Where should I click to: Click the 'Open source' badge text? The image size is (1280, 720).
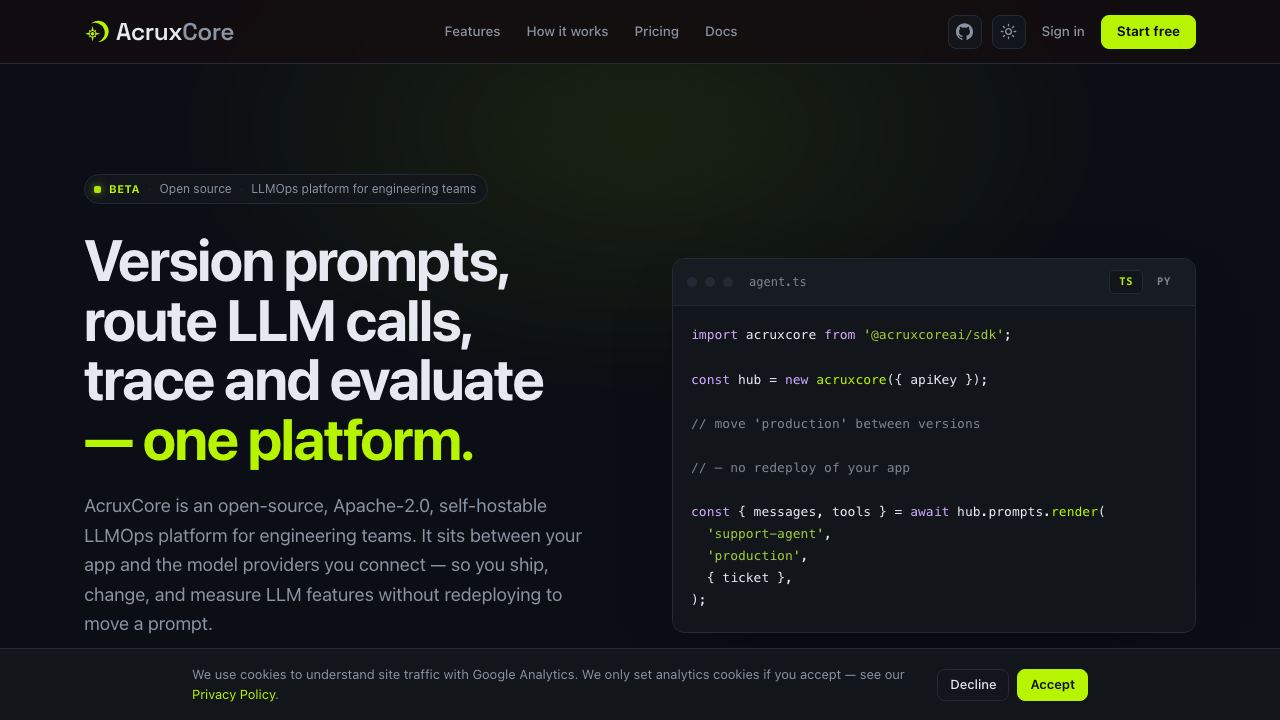(195, 189)
